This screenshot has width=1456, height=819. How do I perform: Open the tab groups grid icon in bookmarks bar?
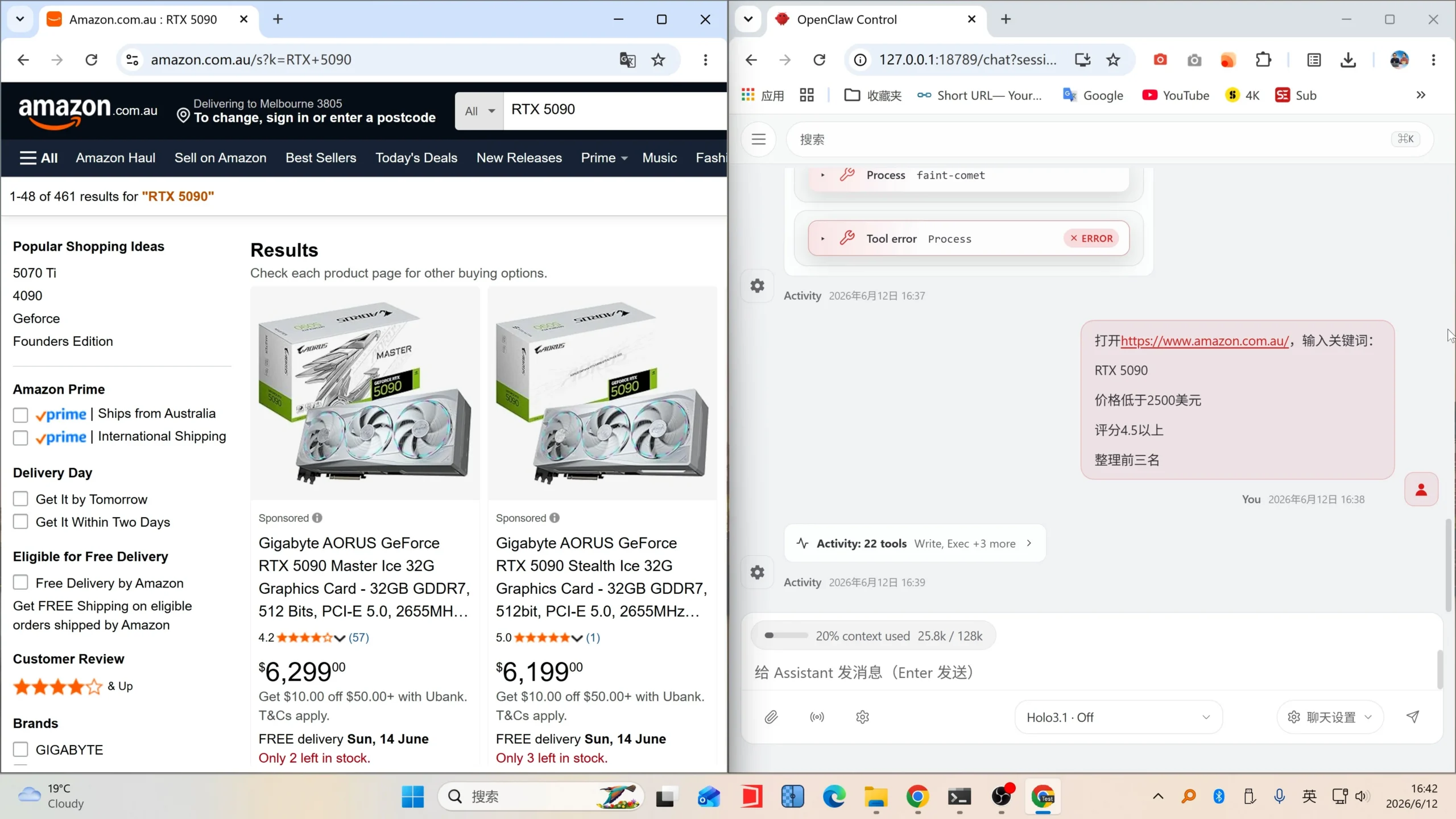click(806, 96)
